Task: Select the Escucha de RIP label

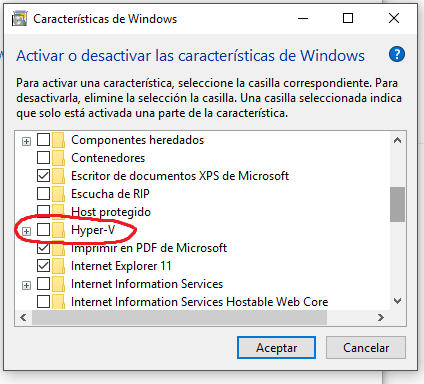Action: [110, 194]
